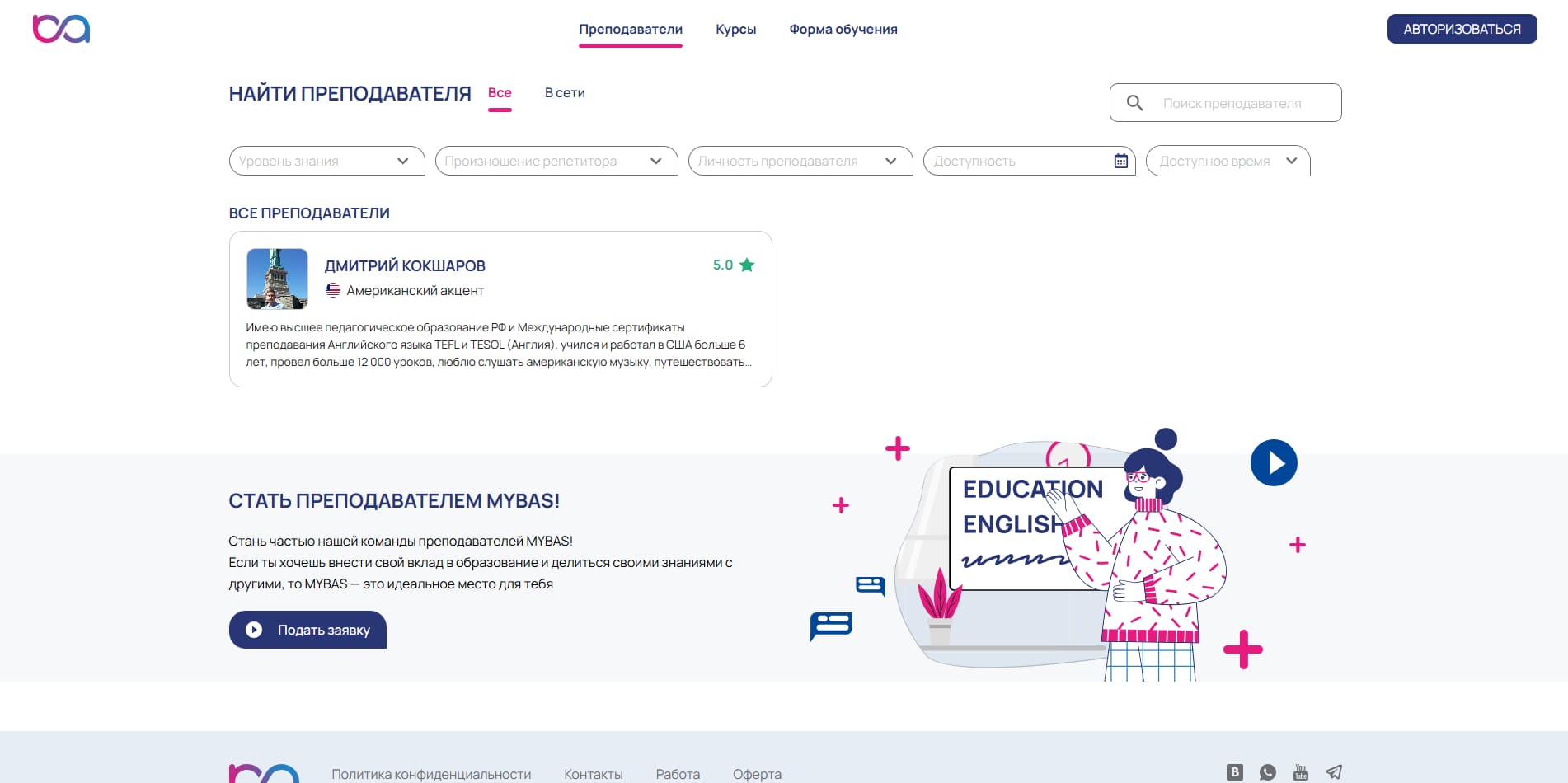Open the Преподаватели navigation tab
1568x783 pixels.
(631, 30)
